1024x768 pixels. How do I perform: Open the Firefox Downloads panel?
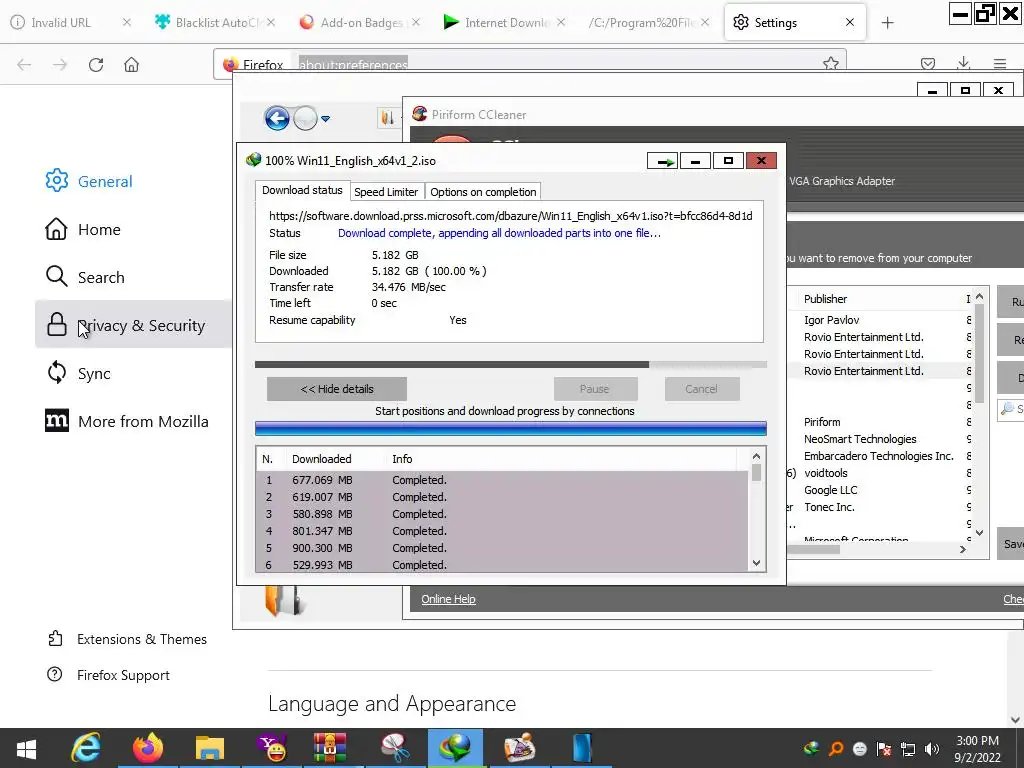click(963, 63)
